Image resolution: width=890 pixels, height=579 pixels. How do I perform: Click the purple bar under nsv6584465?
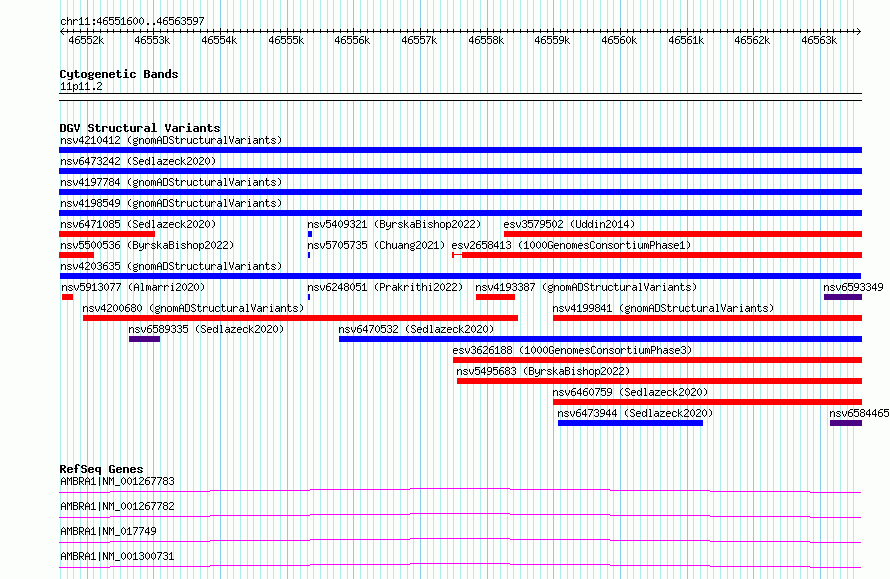(846, 423)
